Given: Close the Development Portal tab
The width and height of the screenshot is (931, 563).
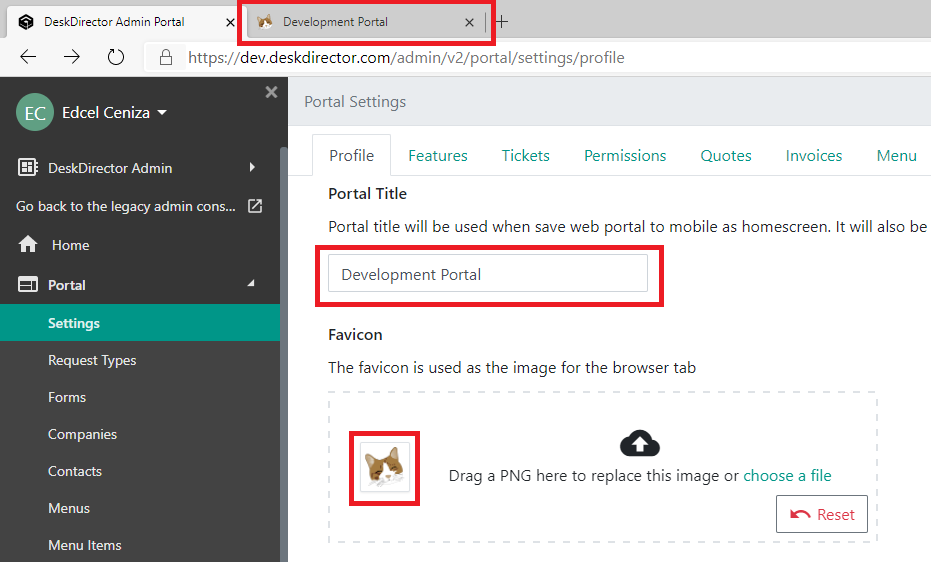Looking at the screenshot, I should tap(469, 23).
